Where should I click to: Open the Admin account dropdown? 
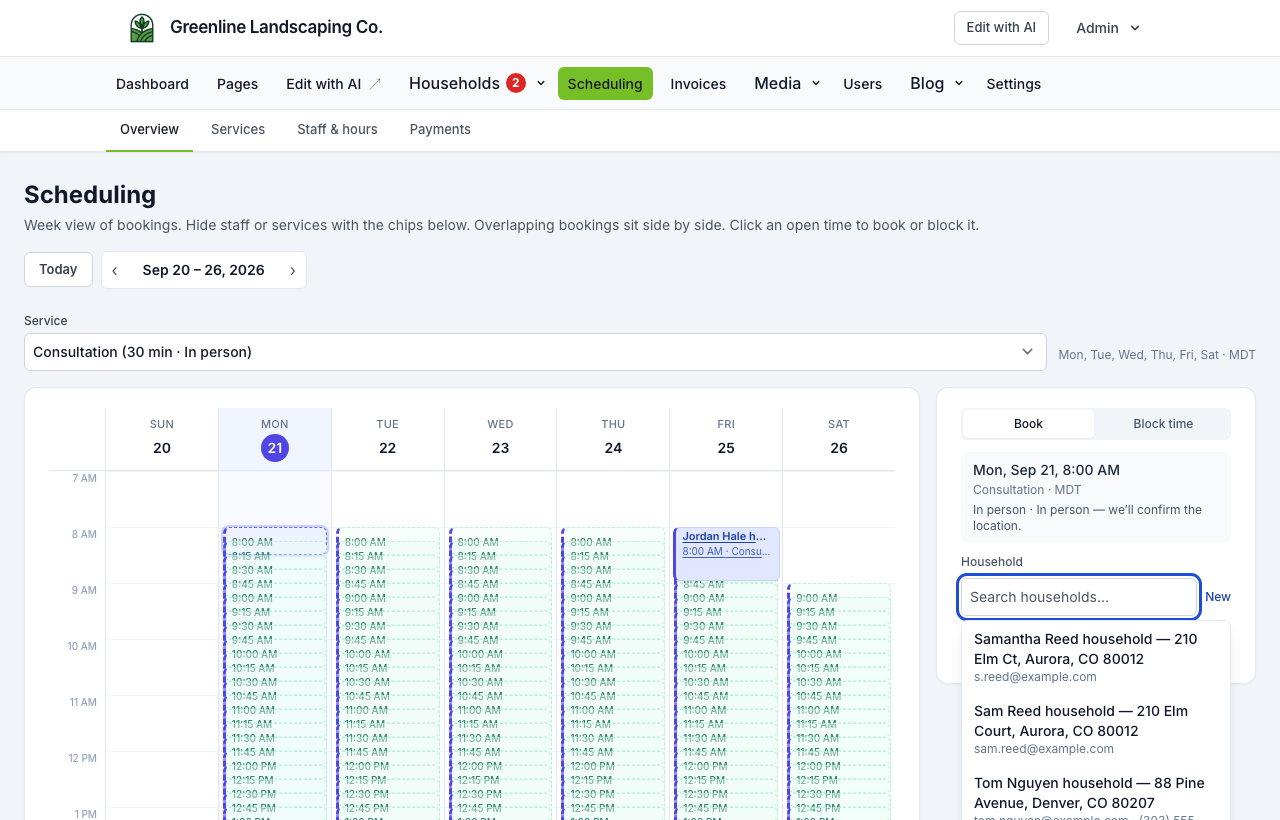pos(1108,28)
